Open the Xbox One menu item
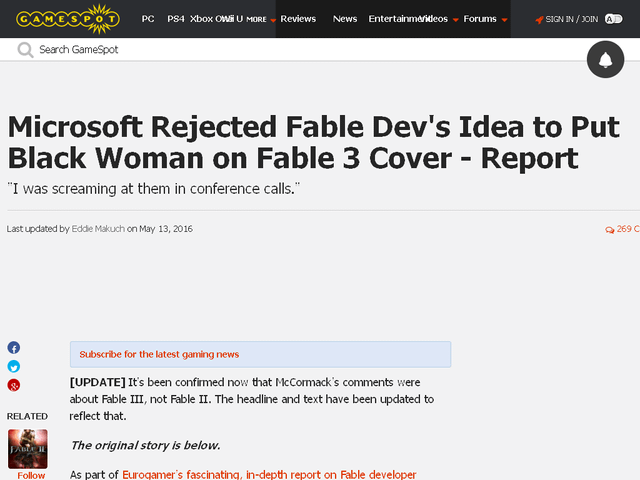640x480 pixels. coord(206,19)
